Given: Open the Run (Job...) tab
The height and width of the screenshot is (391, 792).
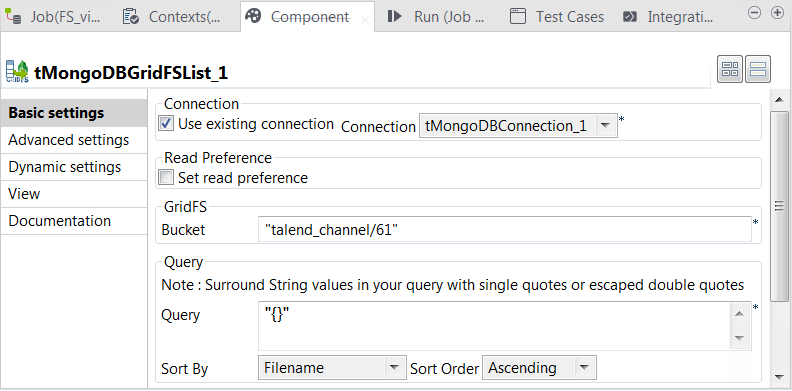Looking at the screenshot, I should tap(437, 17).
